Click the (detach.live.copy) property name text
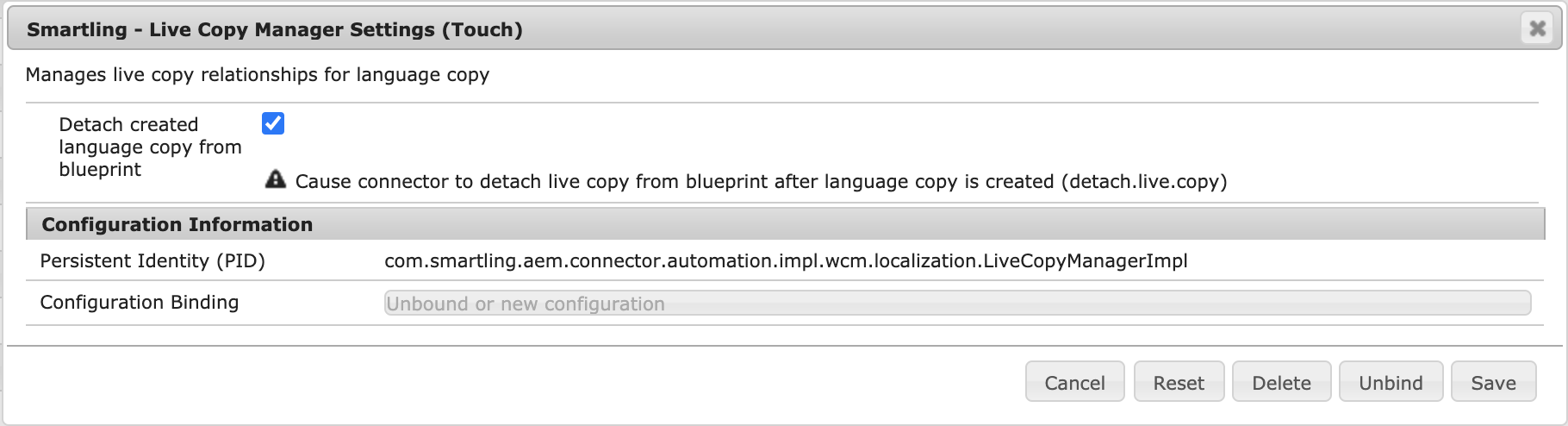The image size is (1568, 426). pyautogui.click(x=1144, y=182)
